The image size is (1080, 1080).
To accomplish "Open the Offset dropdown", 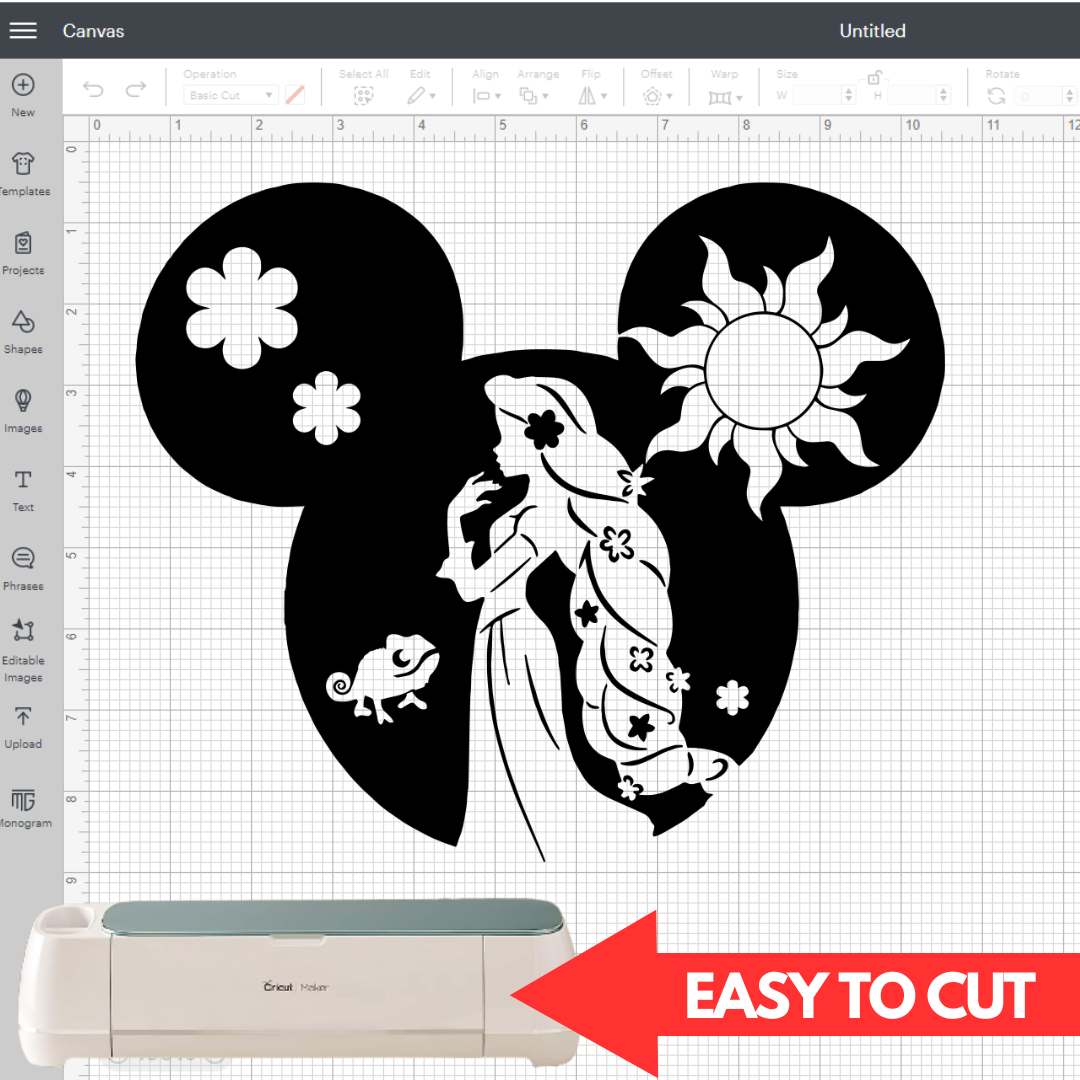I will [657, 96].
